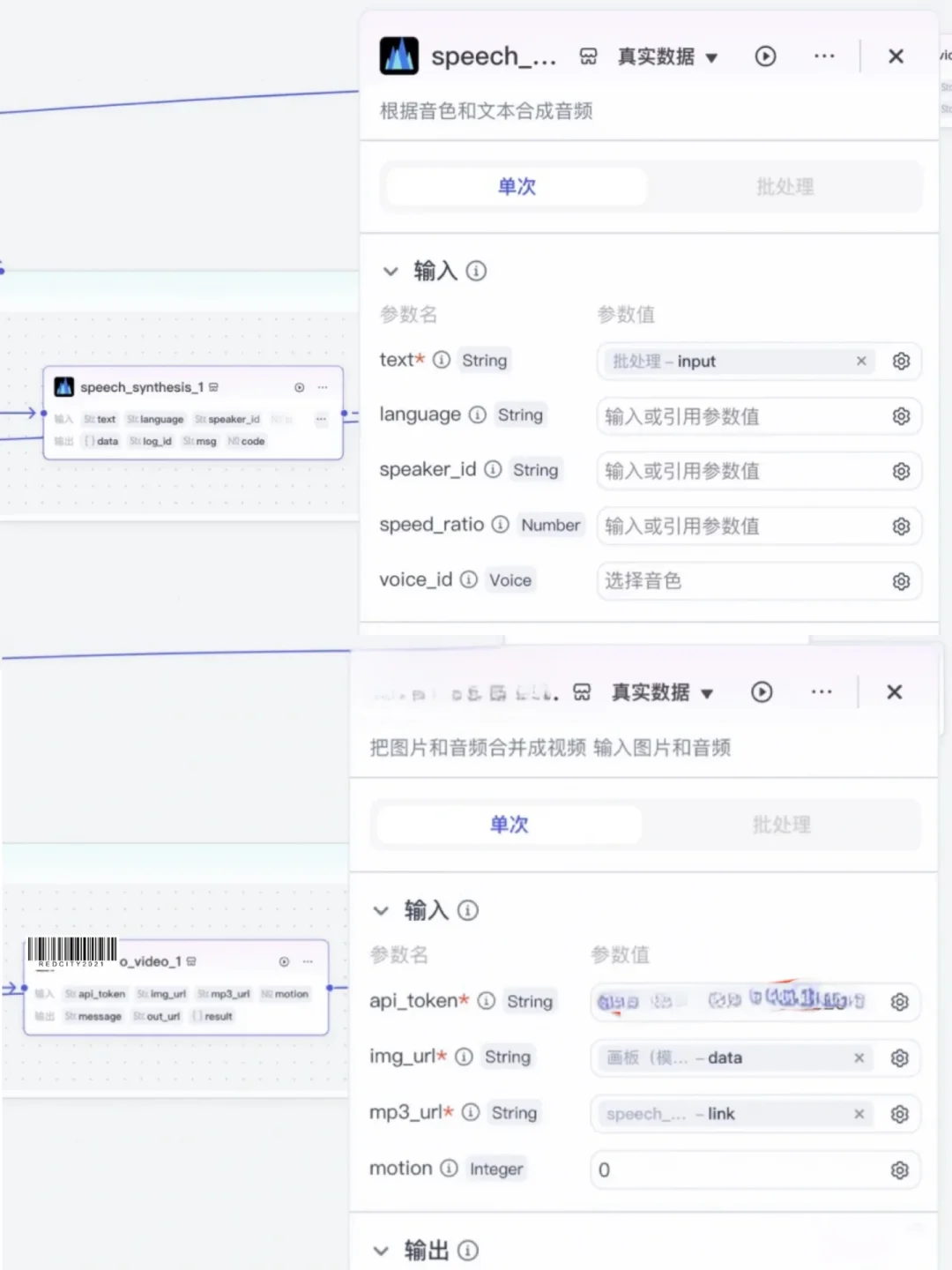This screenshot has height=1270, width=952.
Task: Collapse the 输入 section in the speech panel
Action: 390,272
